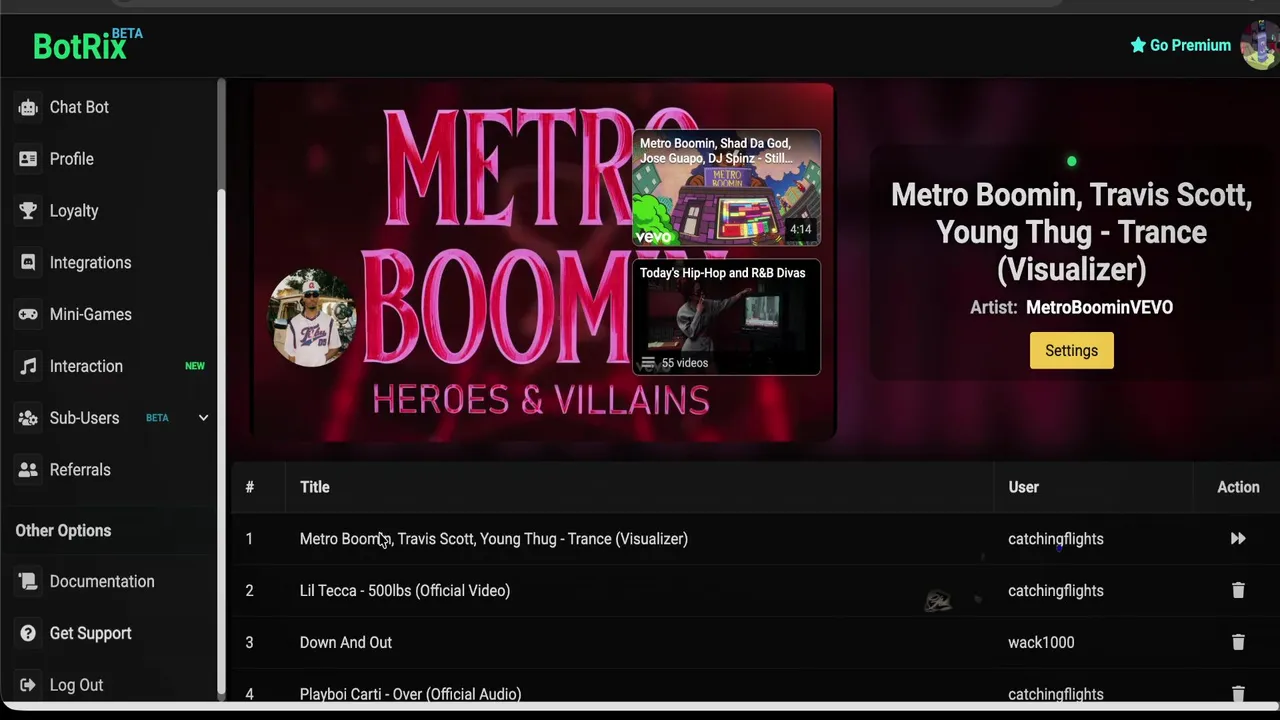
Task: Click catchingflights in the 500lbs row
Action: pyautogui.click(x=1056, y=591)
